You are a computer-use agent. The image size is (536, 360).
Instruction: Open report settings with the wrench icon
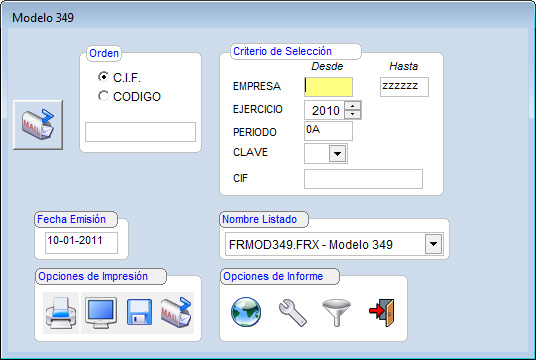tap(292, 312)
